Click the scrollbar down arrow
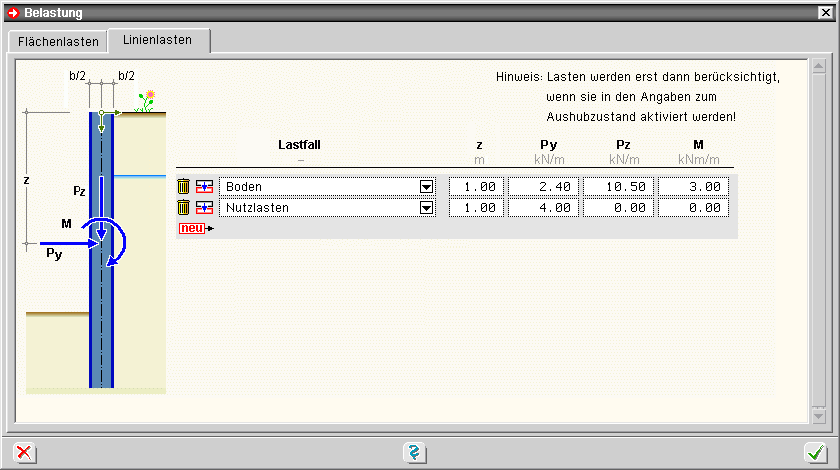This screenshot has width=840, height=470. pos(818,415)
